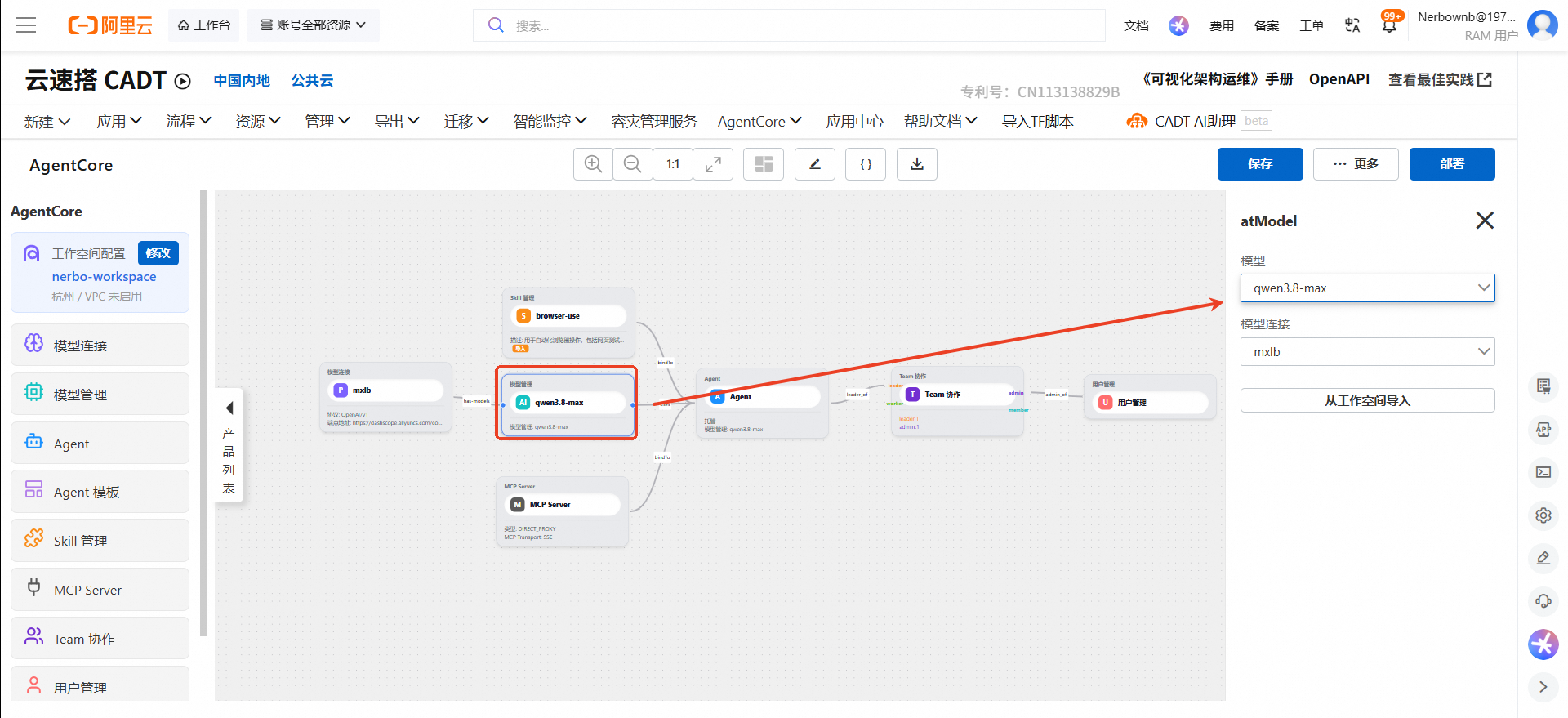Click the document icon in right sidebar
Viewport: 1568px width, 718px height.
click(1543, 386)
